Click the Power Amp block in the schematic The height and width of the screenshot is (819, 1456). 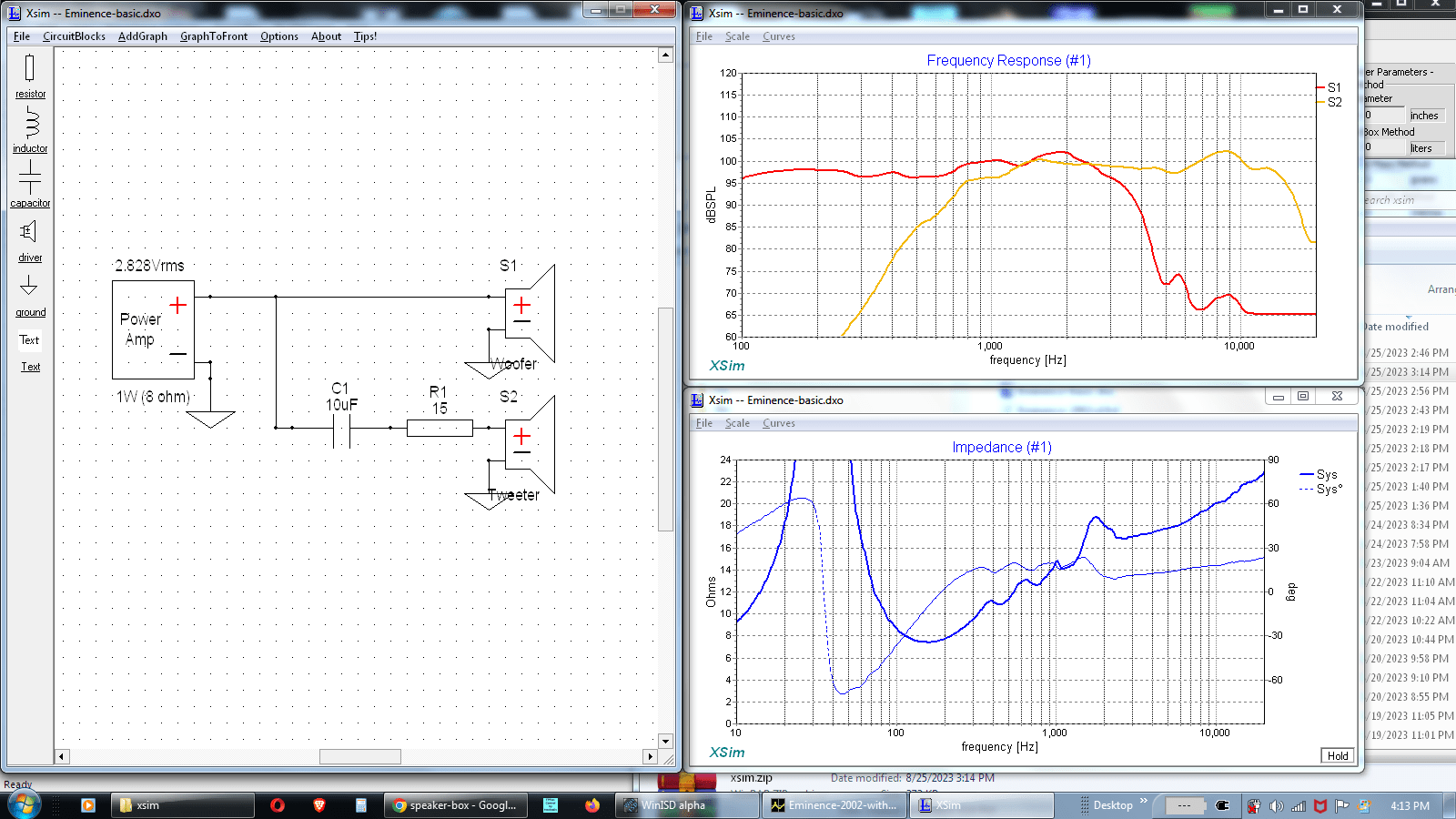(x=153, y=329)
